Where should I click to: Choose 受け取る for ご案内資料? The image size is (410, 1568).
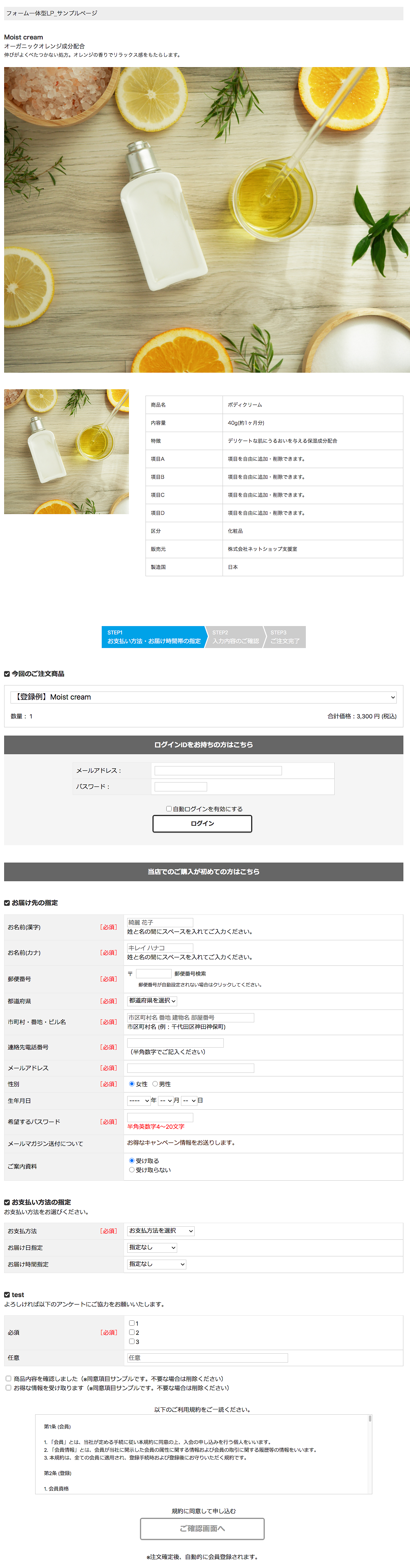click(132, 1161)
